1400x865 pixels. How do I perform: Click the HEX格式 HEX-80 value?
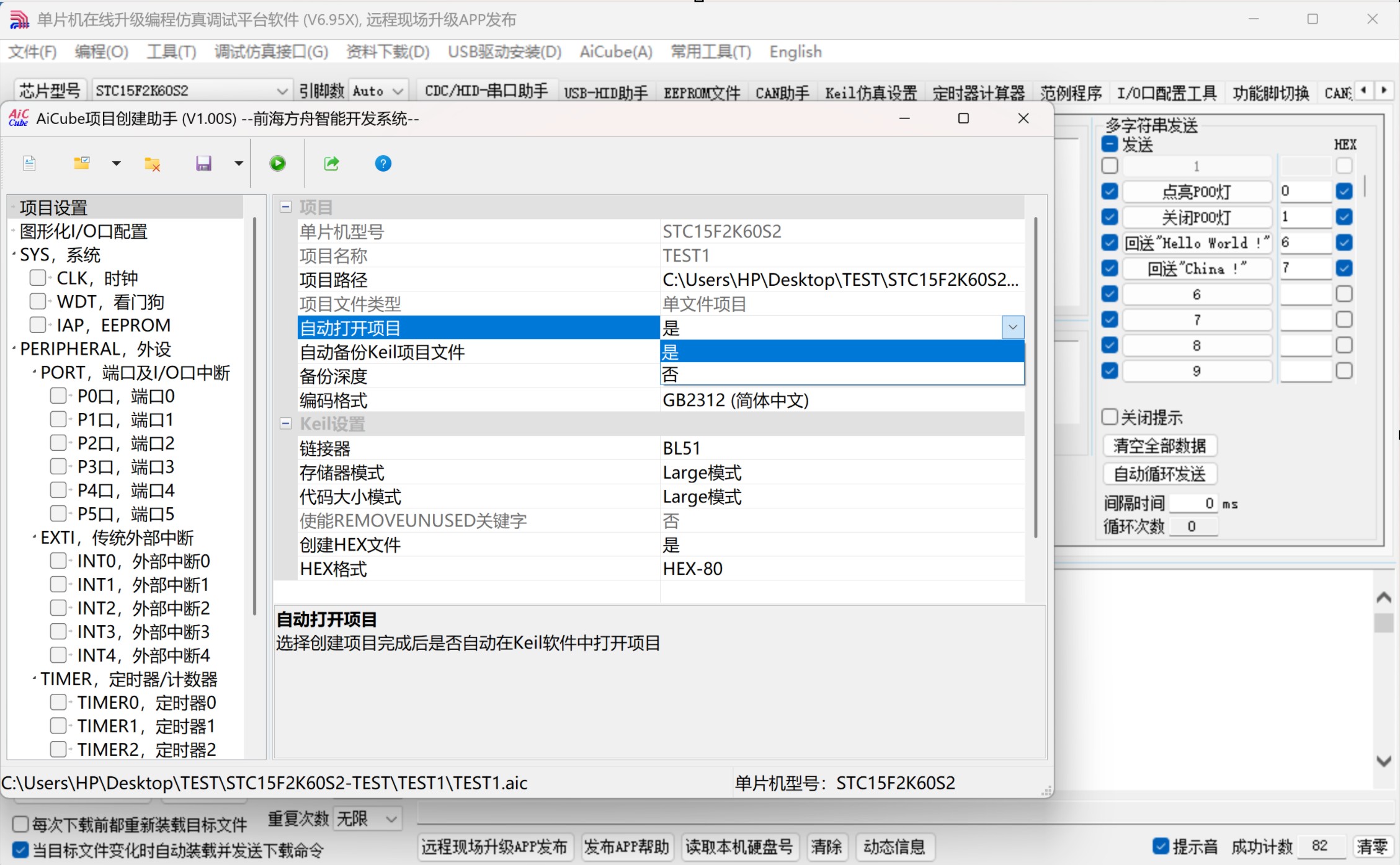click(x=842, y=569)
